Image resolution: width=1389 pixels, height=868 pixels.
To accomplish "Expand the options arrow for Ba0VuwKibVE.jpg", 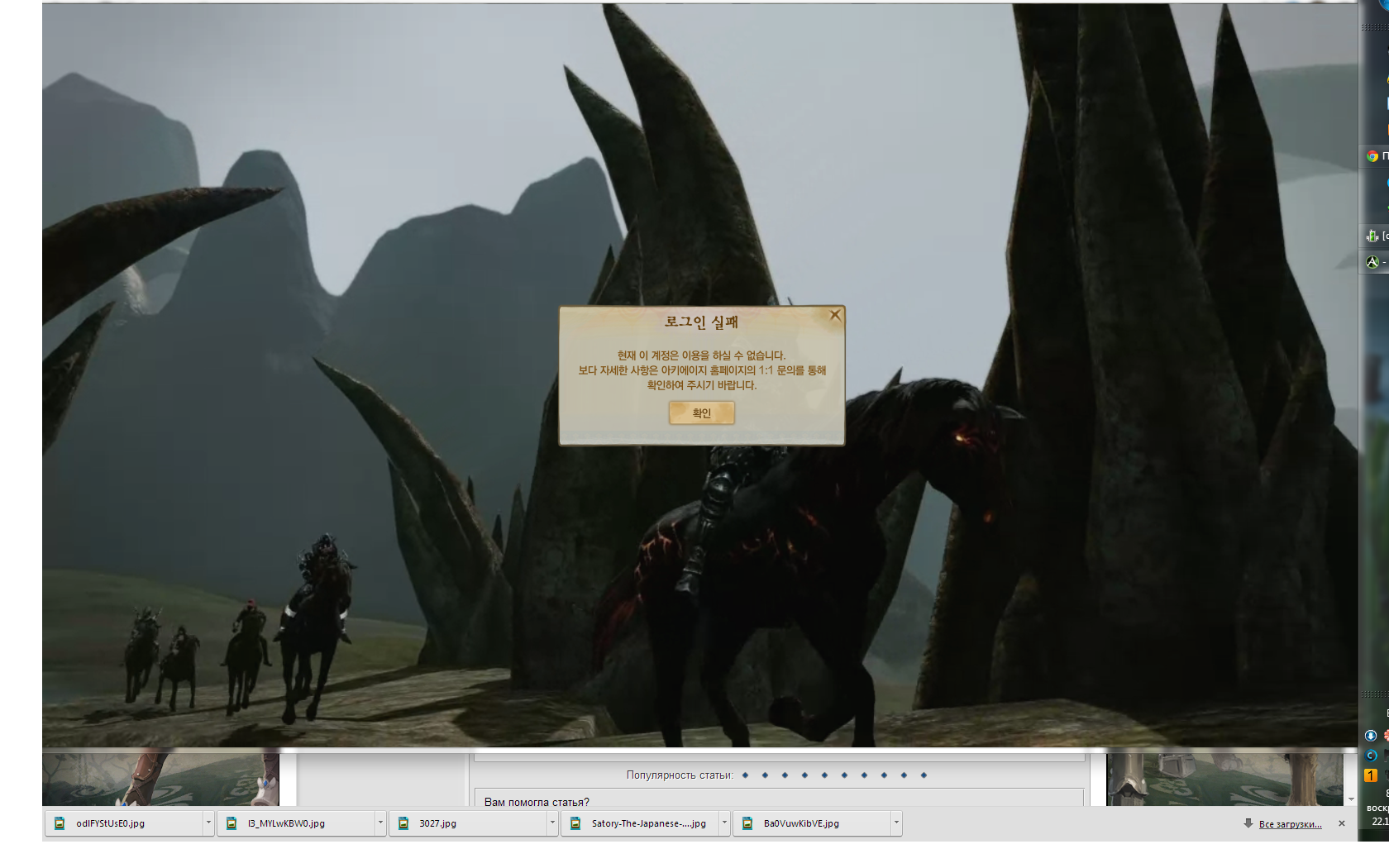I will [x=896, y=823].
